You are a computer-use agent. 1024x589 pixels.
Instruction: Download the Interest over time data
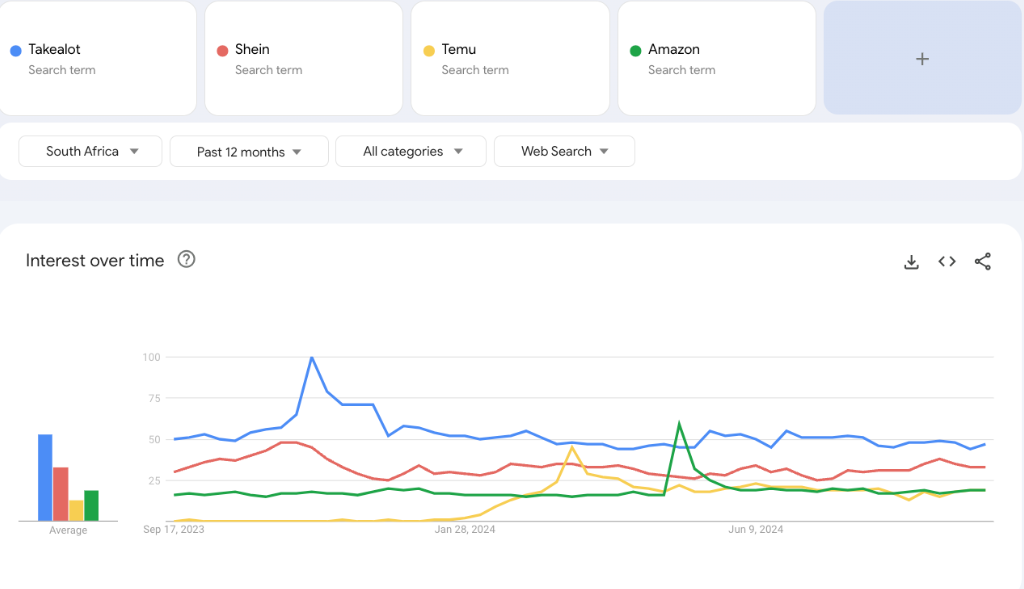point(911,262)
